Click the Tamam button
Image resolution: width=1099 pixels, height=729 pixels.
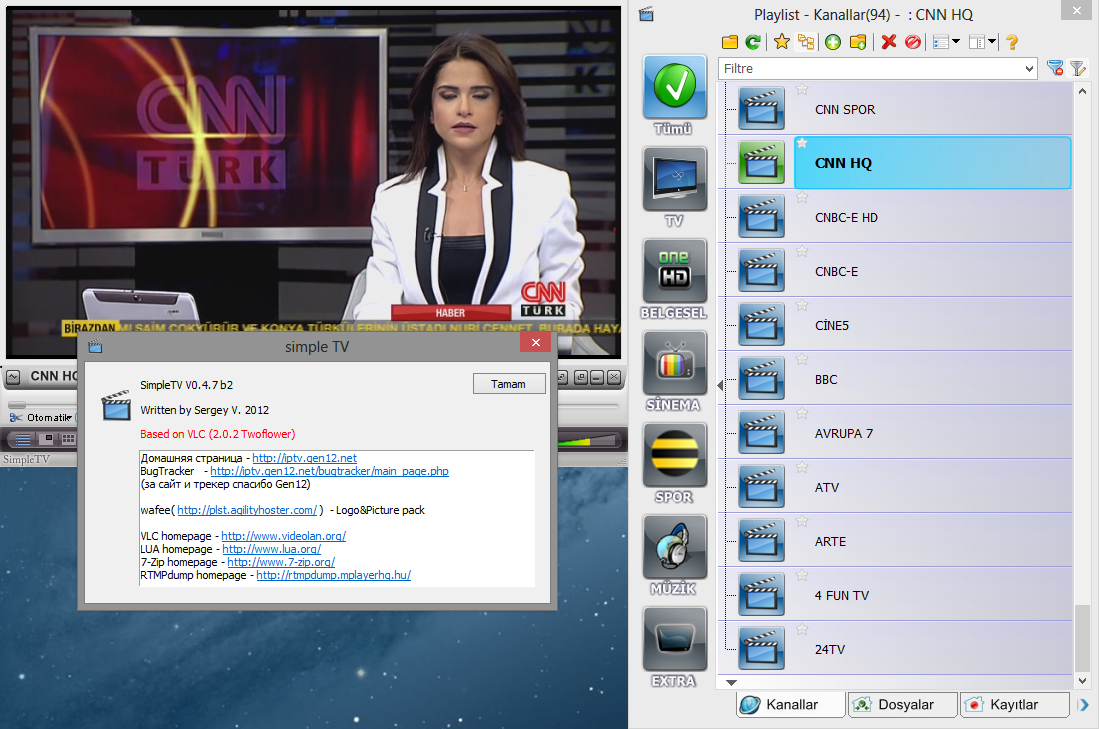[x=509, y=383]
